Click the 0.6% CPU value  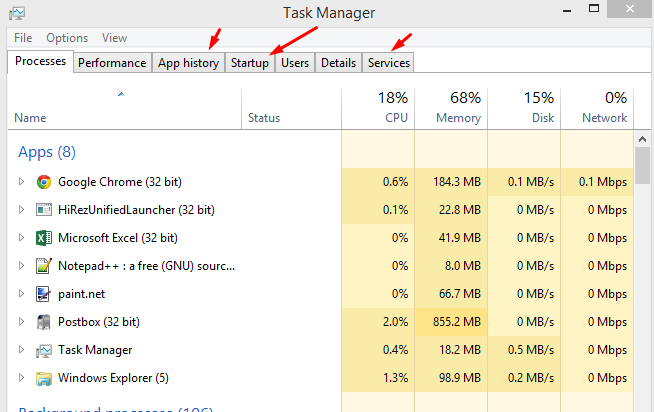click(395, 182)
